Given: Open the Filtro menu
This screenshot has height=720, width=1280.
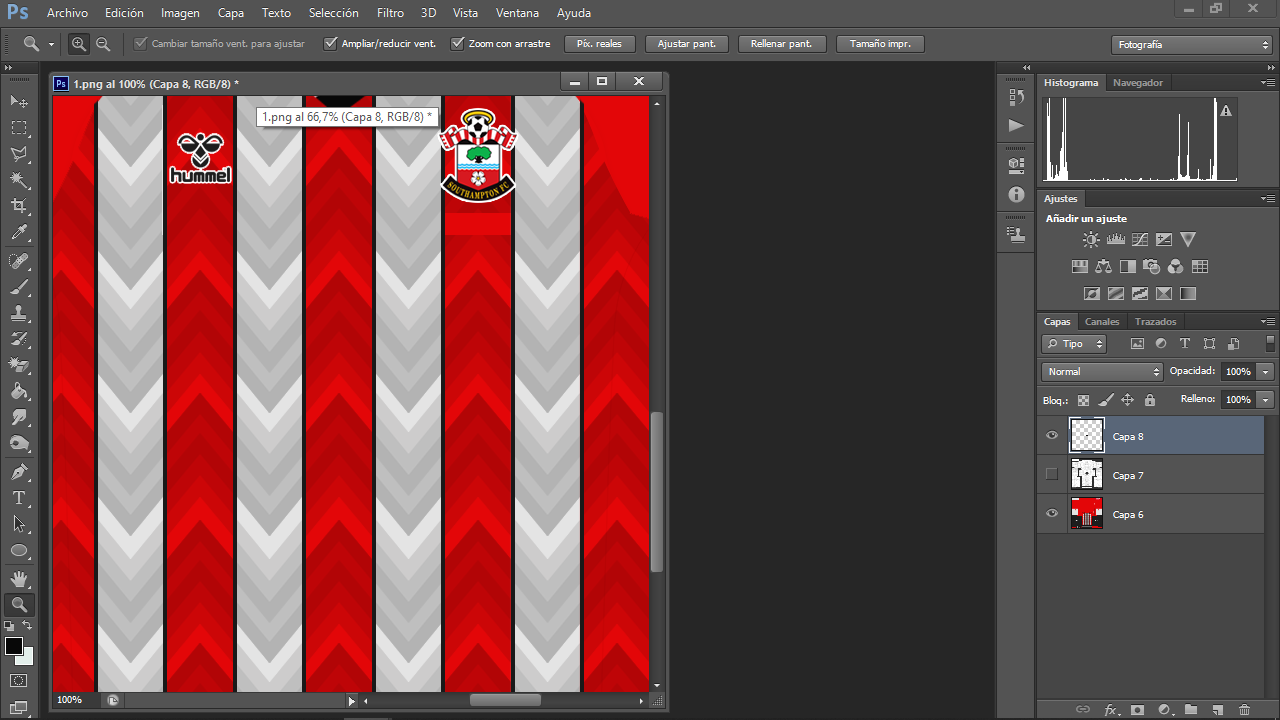Looking at the screenshot, I should pos(391,13).
